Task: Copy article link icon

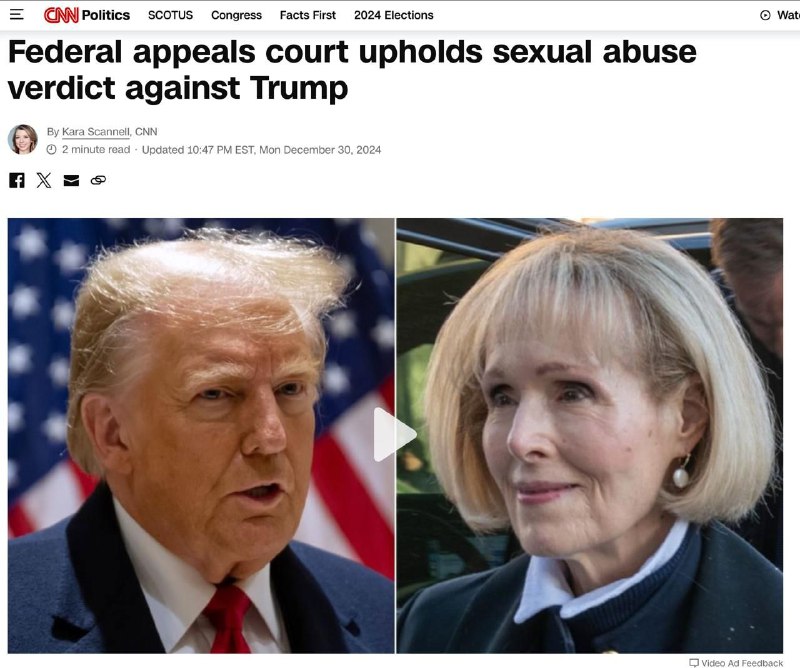Action: coord(98,180)
